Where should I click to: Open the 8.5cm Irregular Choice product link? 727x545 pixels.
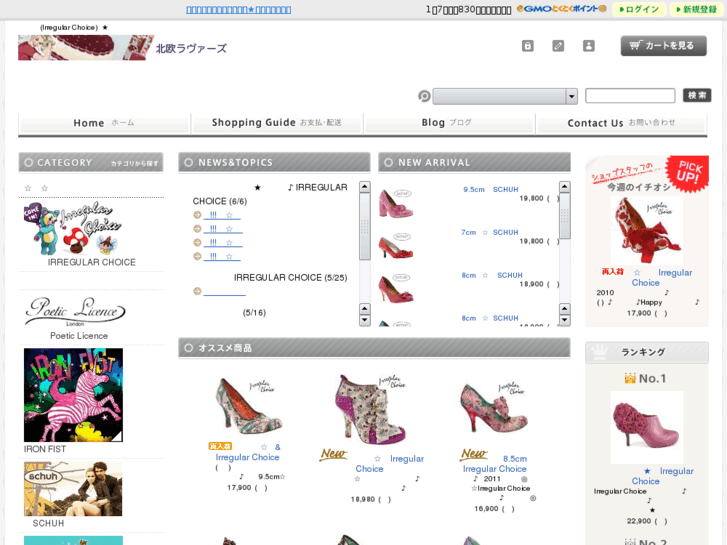[x=495, y=464]
